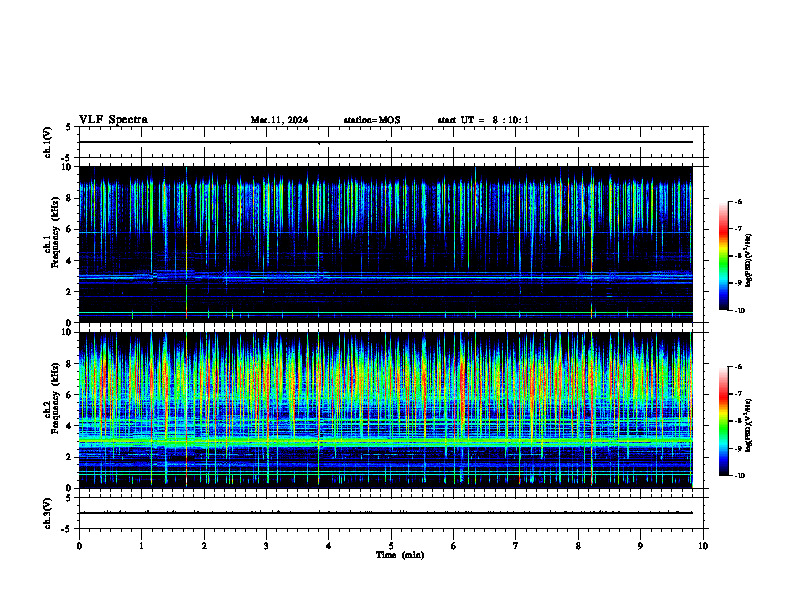Viewport: 792px width, 612px height.
Task: Click the ch.1 colorbar PSD unit label
Action: (x=749, y=260)
